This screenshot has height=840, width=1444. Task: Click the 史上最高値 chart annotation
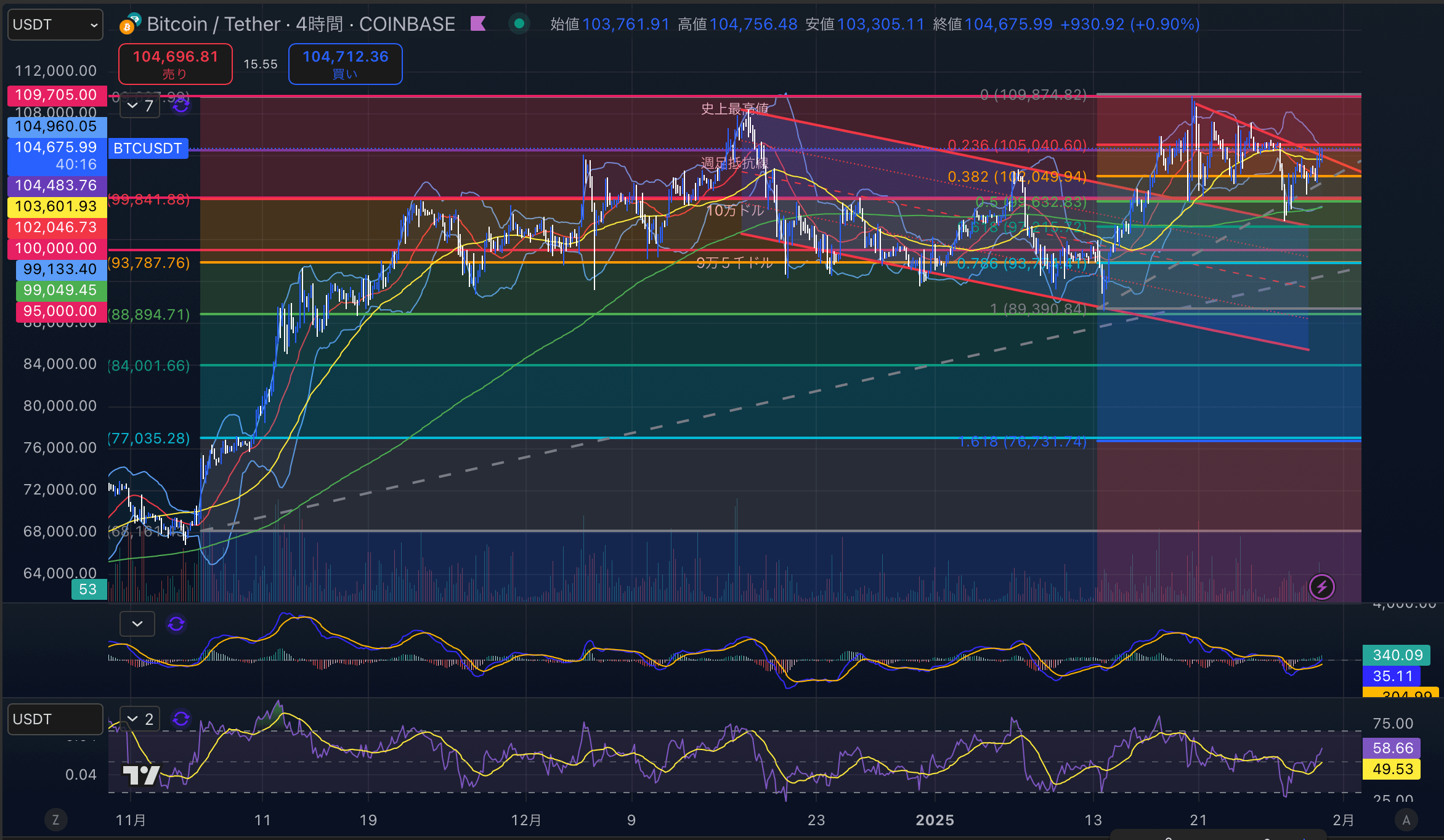(735, 109)
